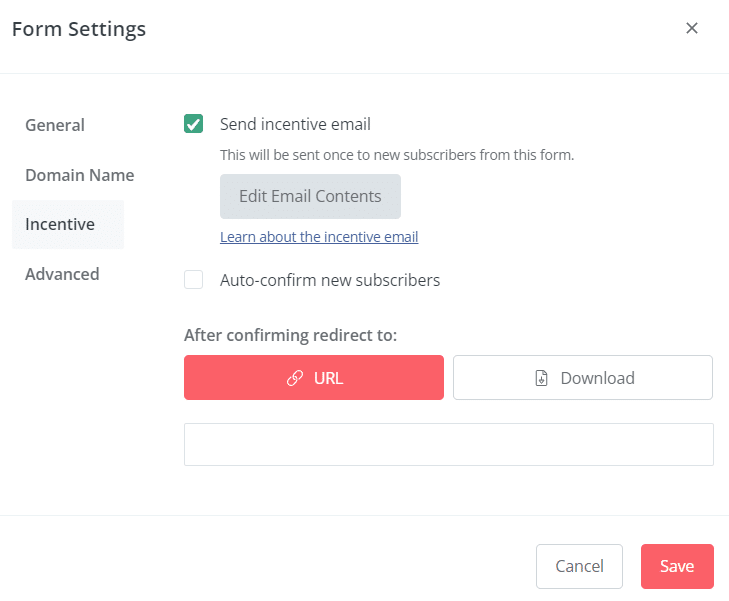Switch to the Domain Name tab
Image resolution: width=729 pixels, height=601 pixels.
tap(80, 175)
